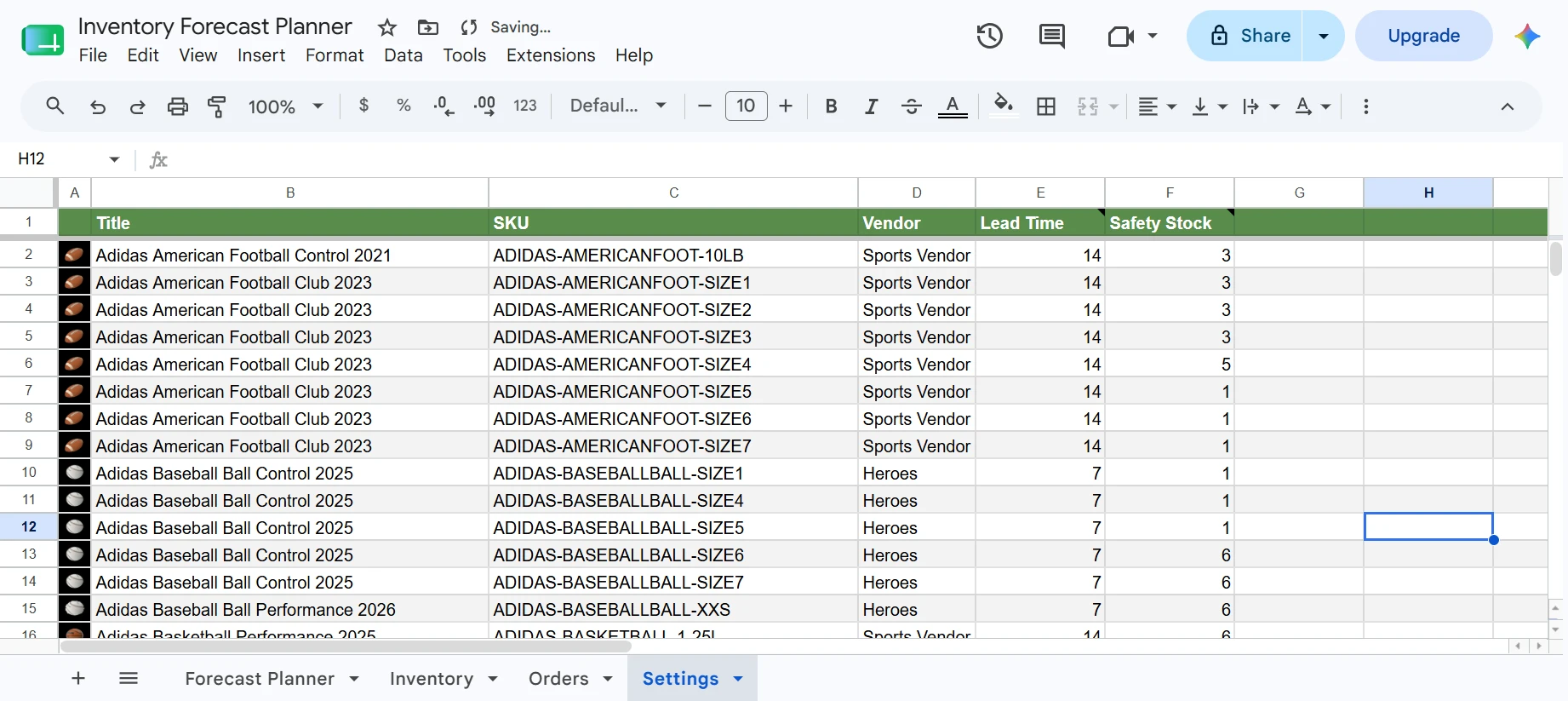Toggle strikethrough formatting

(911, 106)
